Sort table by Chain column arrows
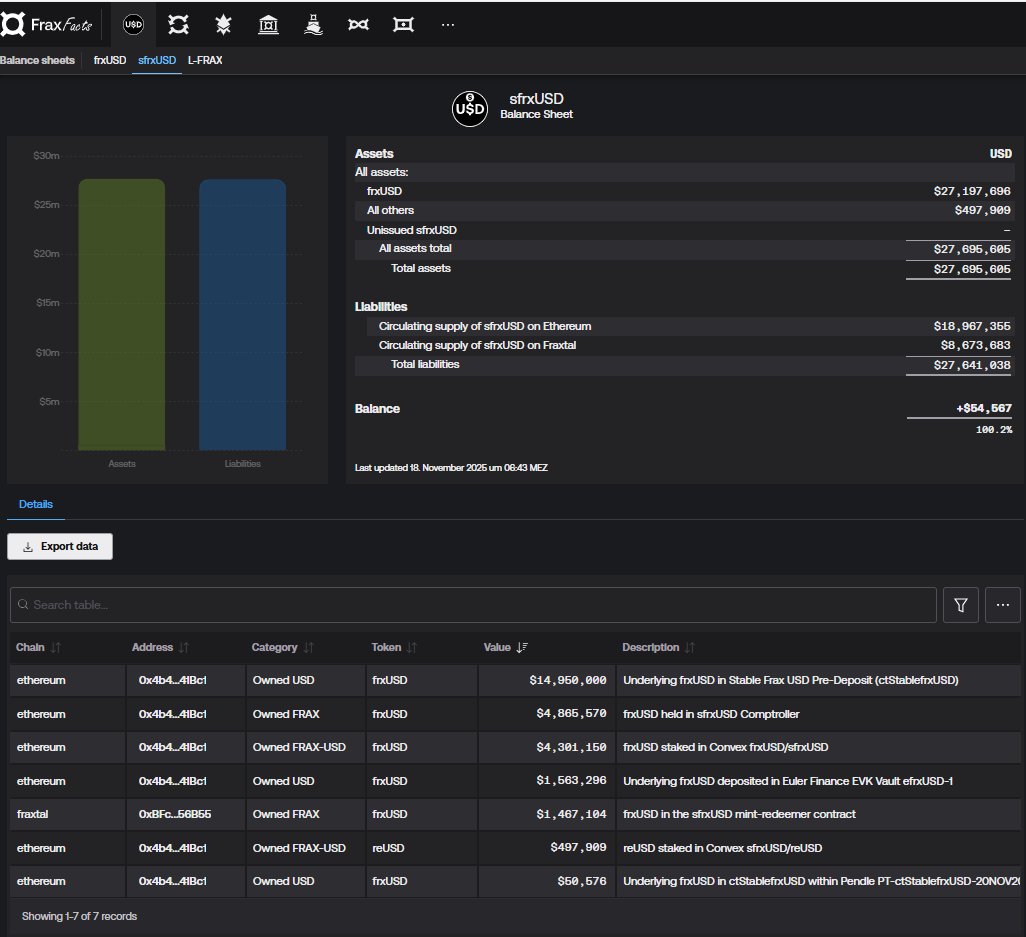 [56, 647]
